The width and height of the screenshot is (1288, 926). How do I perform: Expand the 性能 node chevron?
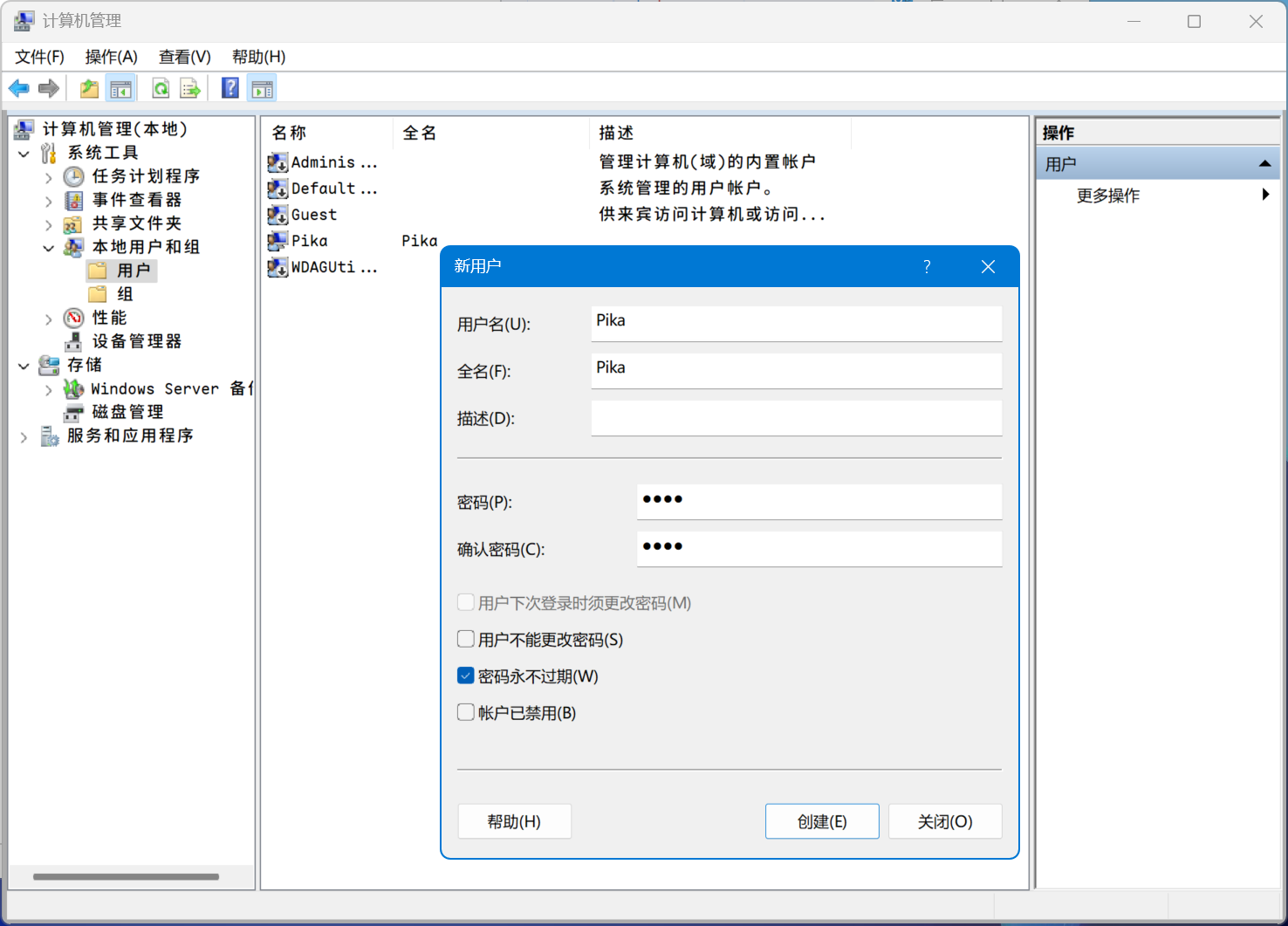coord(49,319)
